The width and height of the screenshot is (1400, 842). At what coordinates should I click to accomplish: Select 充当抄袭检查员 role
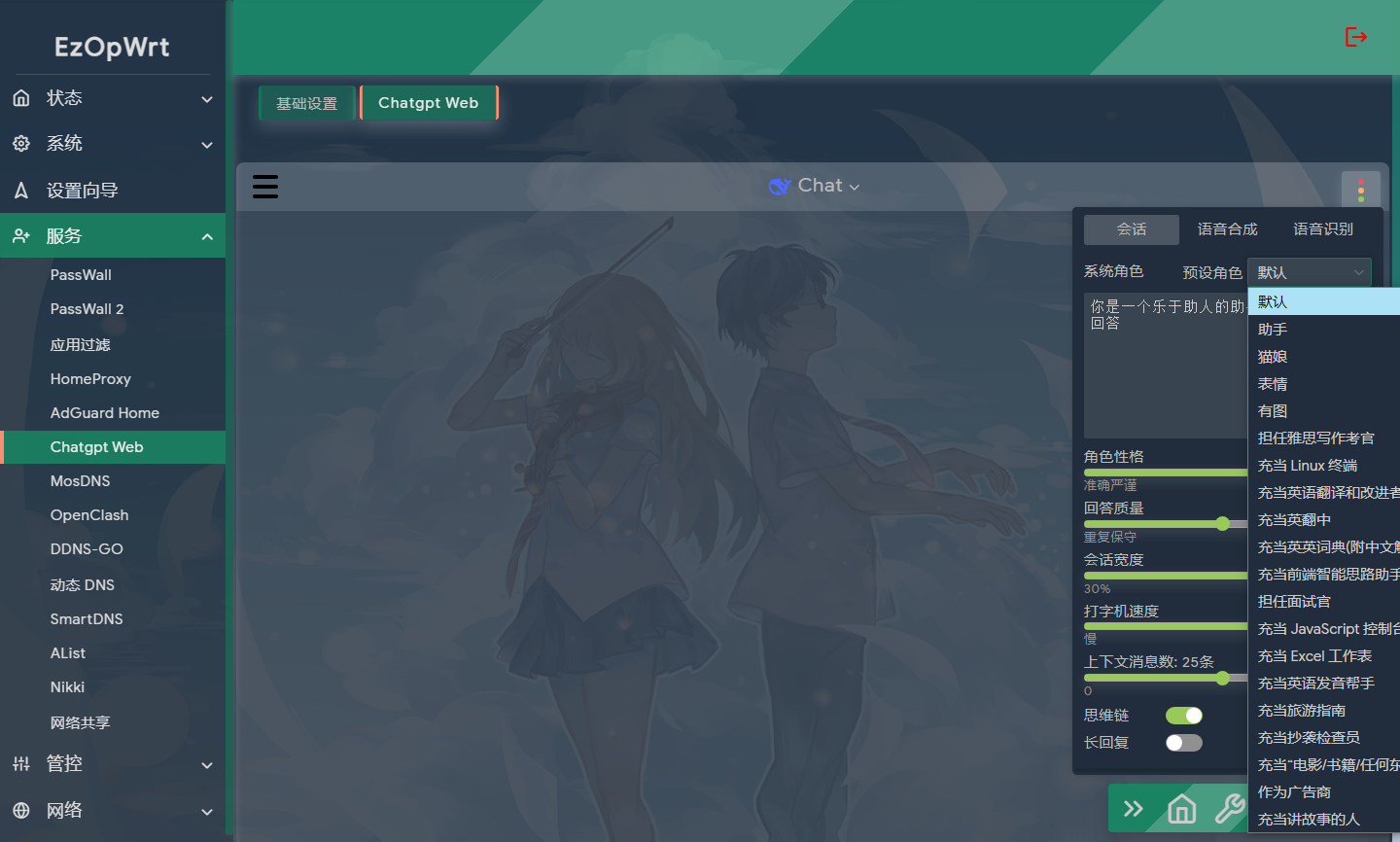(x=1324, y=738)
